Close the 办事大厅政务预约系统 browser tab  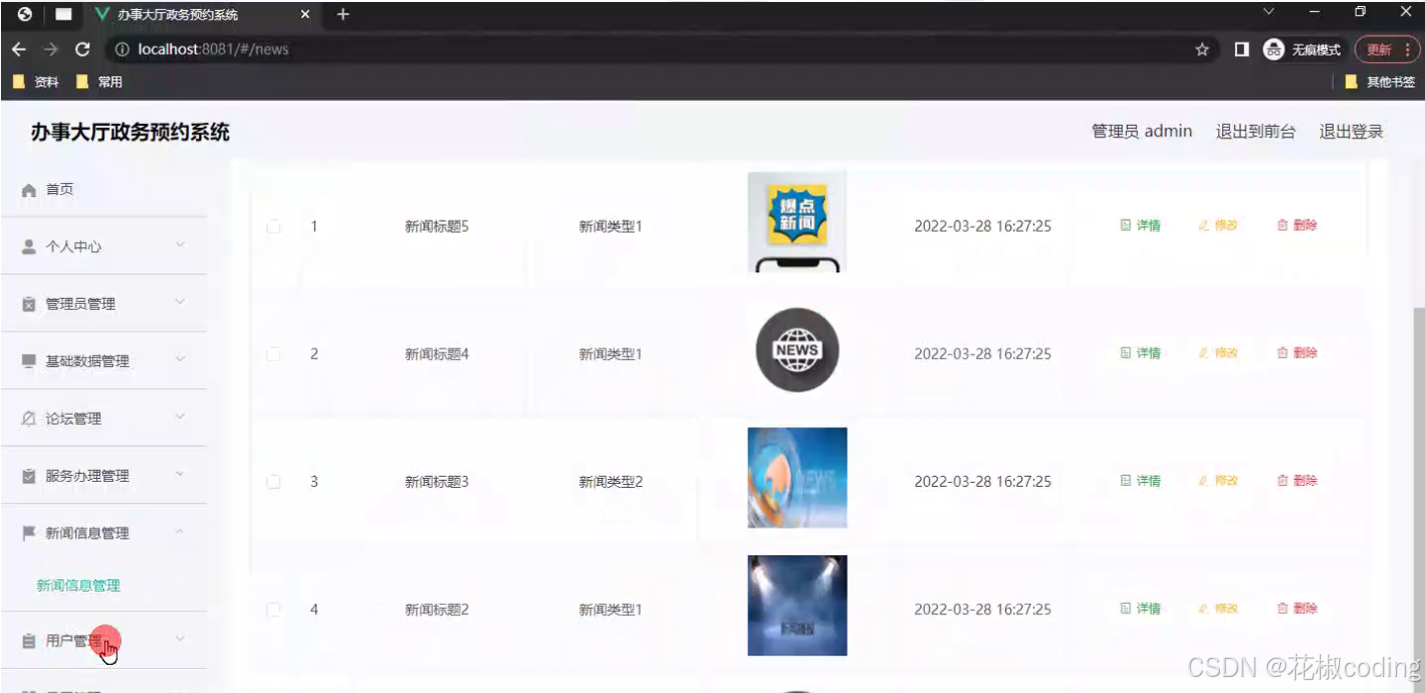tap(306, 15)
